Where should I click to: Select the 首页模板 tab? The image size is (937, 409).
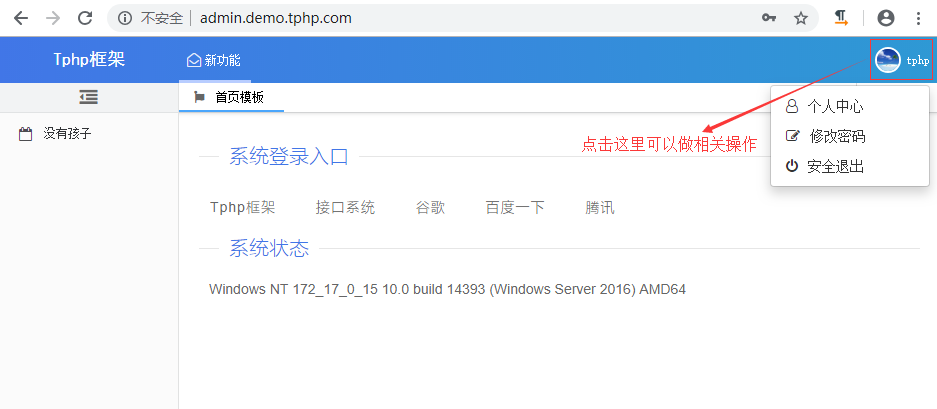click(x=230, y=97)
